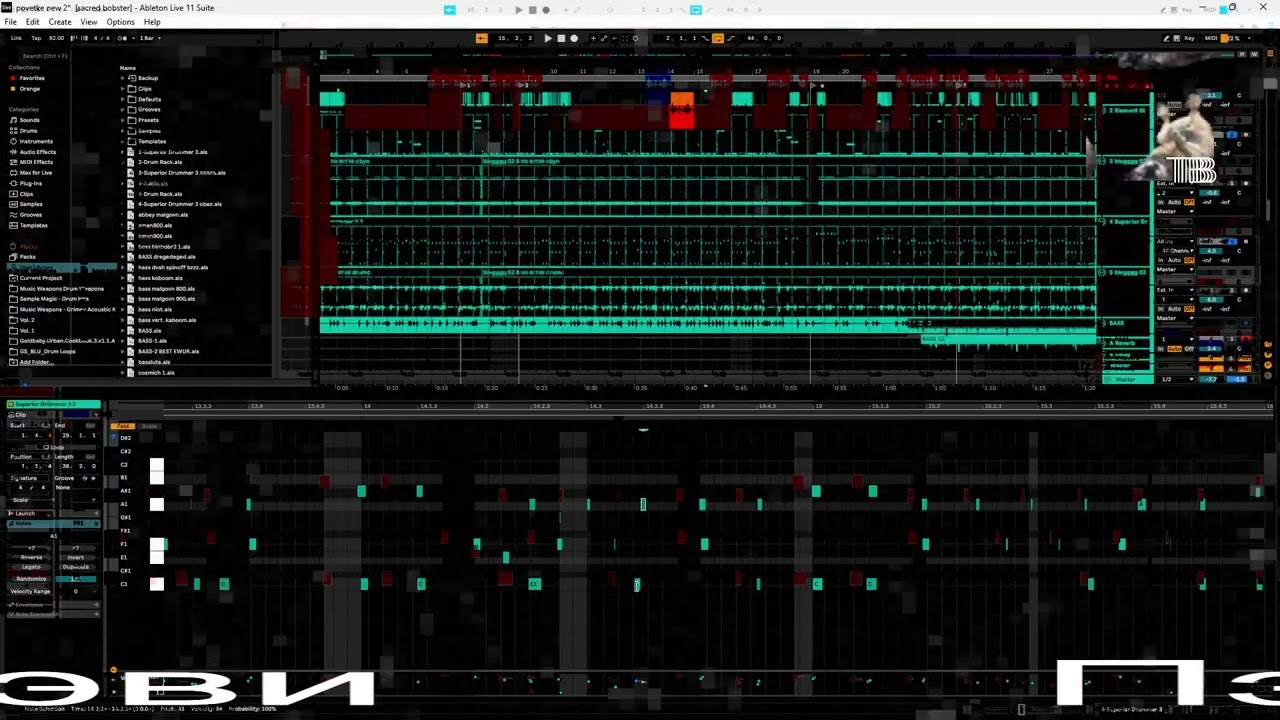
Task: Toggle the Scale button beside Fold
Action: tap(148, 427)
